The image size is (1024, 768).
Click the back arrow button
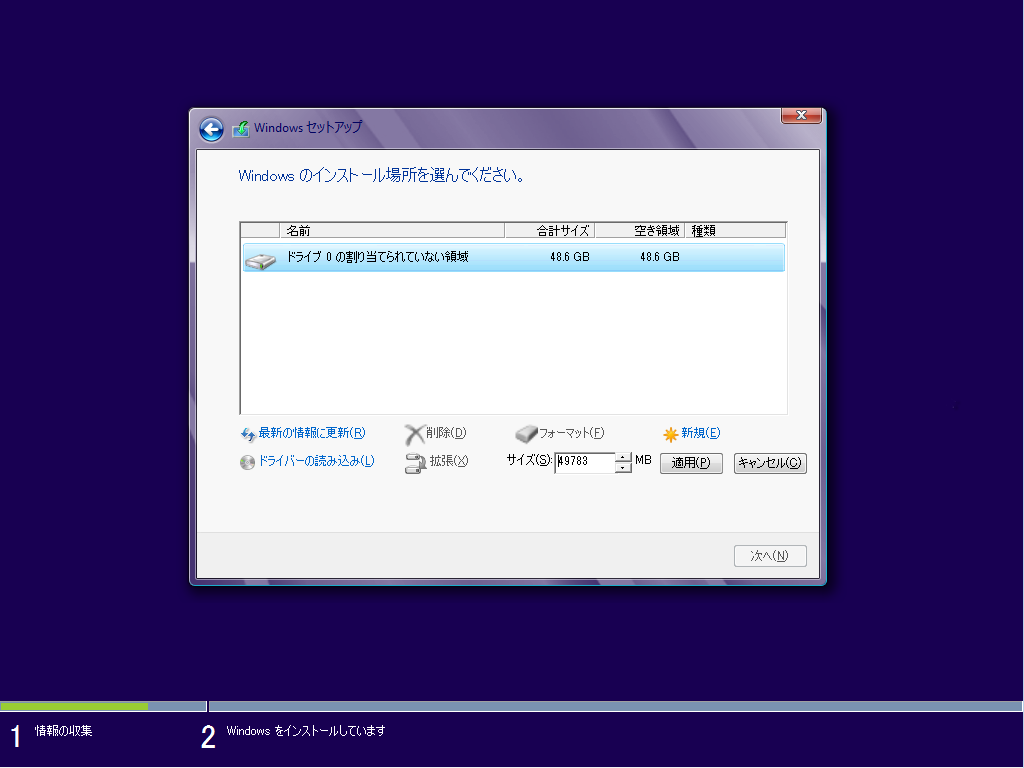(x=211, y=129)
